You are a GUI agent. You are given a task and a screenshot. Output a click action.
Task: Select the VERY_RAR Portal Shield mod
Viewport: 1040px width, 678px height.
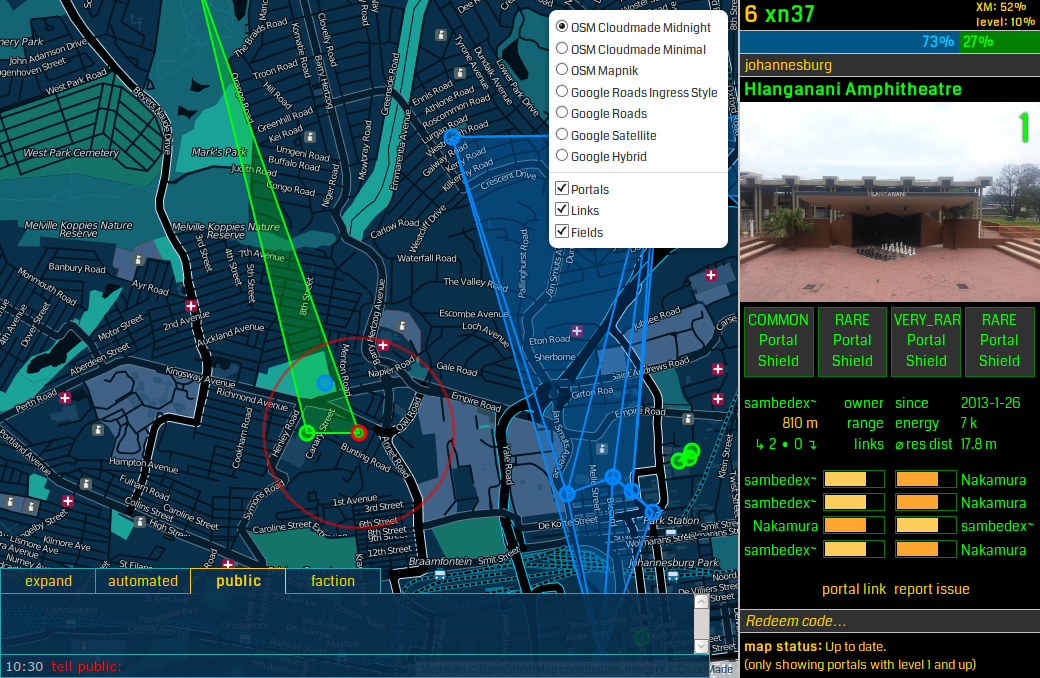click(x=926, y=341)
